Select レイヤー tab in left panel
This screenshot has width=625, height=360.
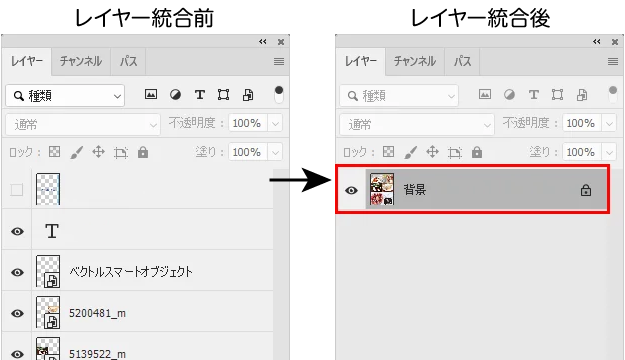click(27, 61)
